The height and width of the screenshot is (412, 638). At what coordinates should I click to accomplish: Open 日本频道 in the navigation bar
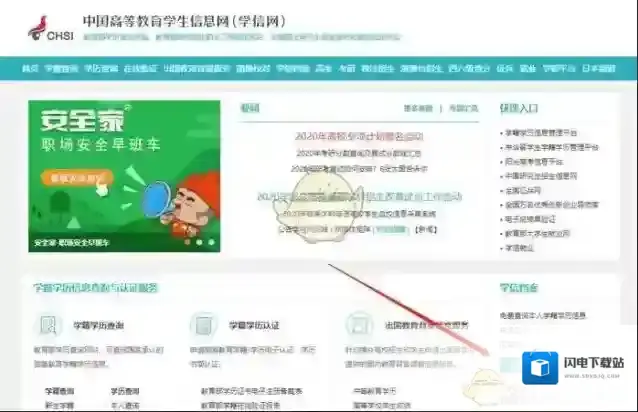coord(599,69)
